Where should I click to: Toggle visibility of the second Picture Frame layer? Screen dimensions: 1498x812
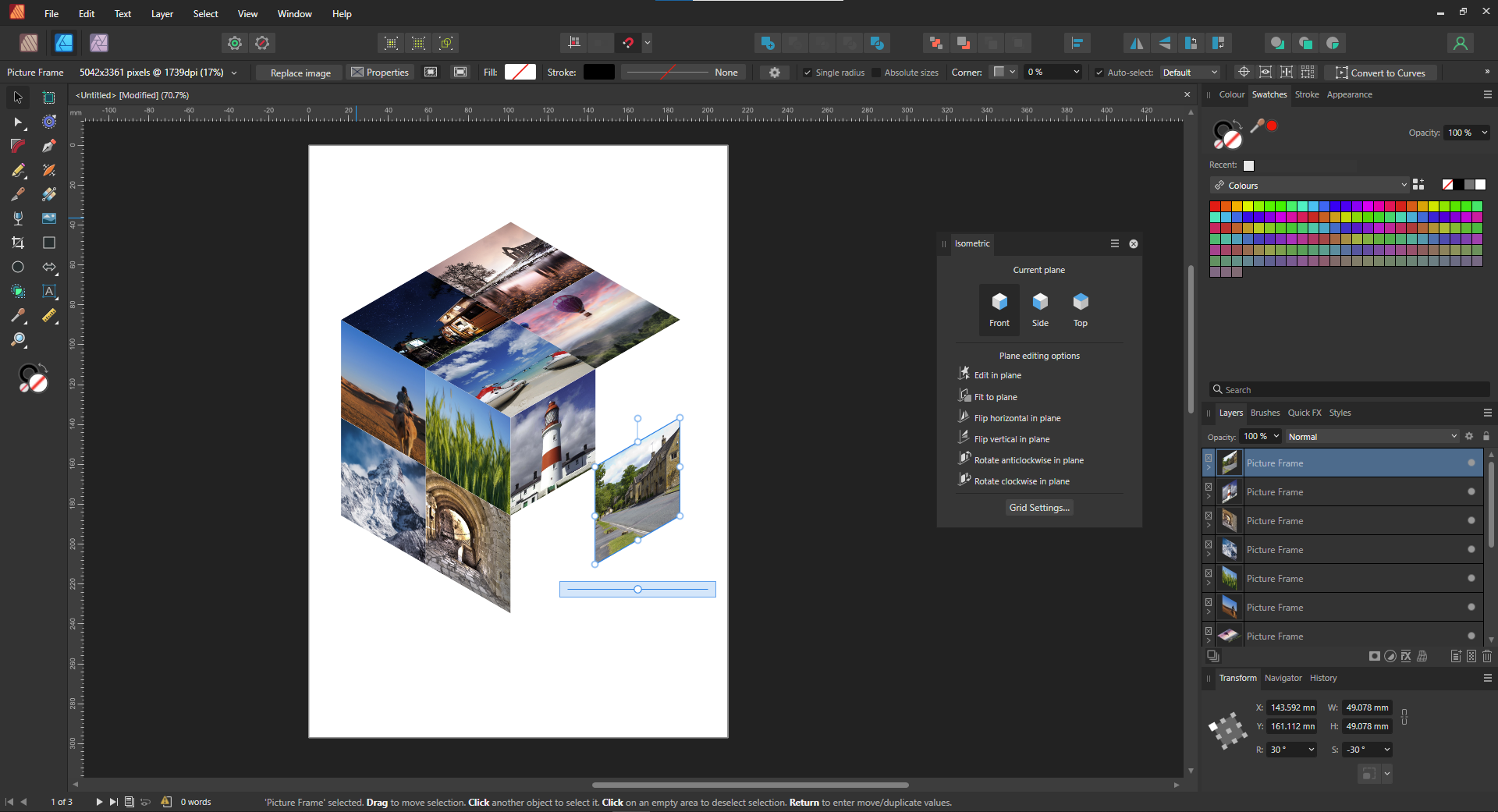click(x=1471, y=492)
